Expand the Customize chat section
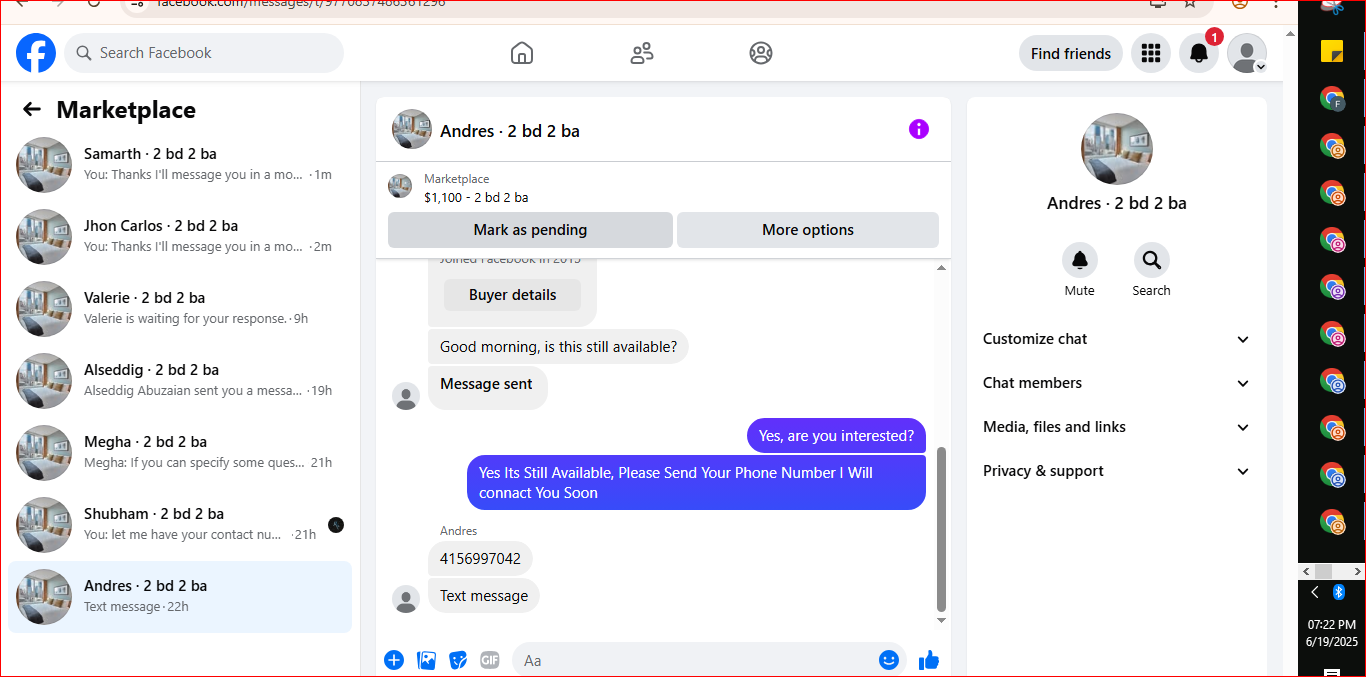The width and height of the screenshot is (1366, 677). point(1116,339)
